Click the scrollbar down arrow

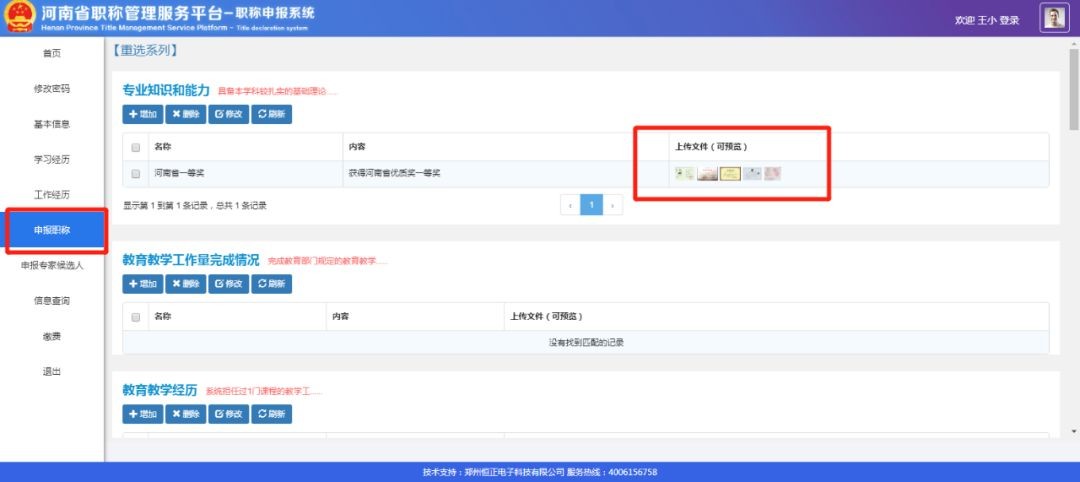1074,431
